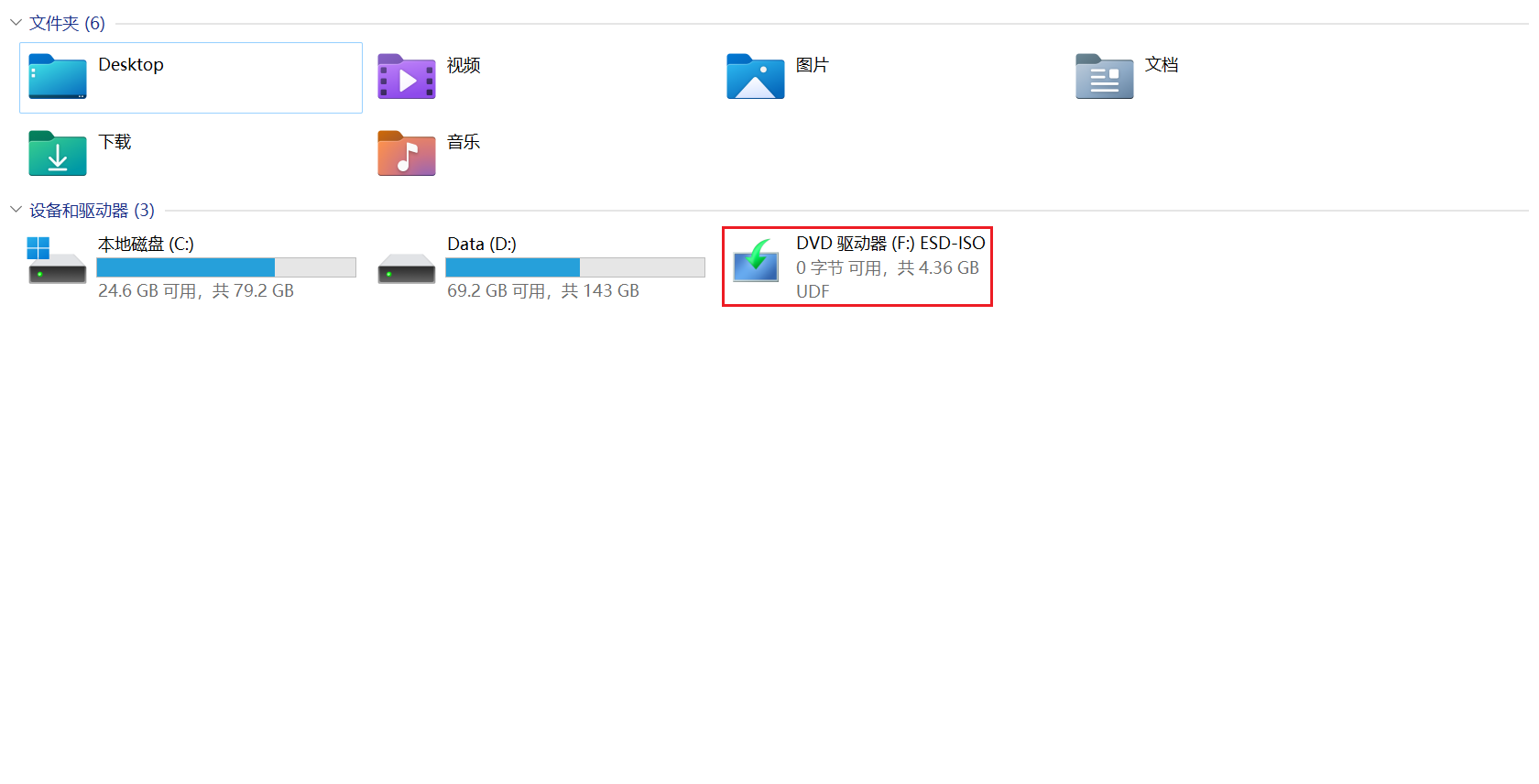The height and width of the screenshot is (784, 1539).
Task: Select the 本地磁盘 (C:) drive icon
Action: [x=57, y=261]
